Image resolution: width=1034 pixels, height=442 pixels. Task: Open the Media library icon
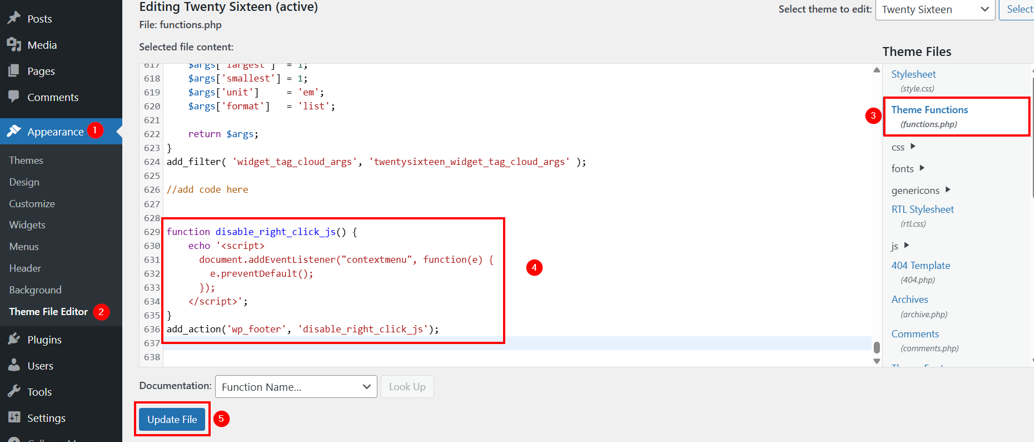click(13, 45)
